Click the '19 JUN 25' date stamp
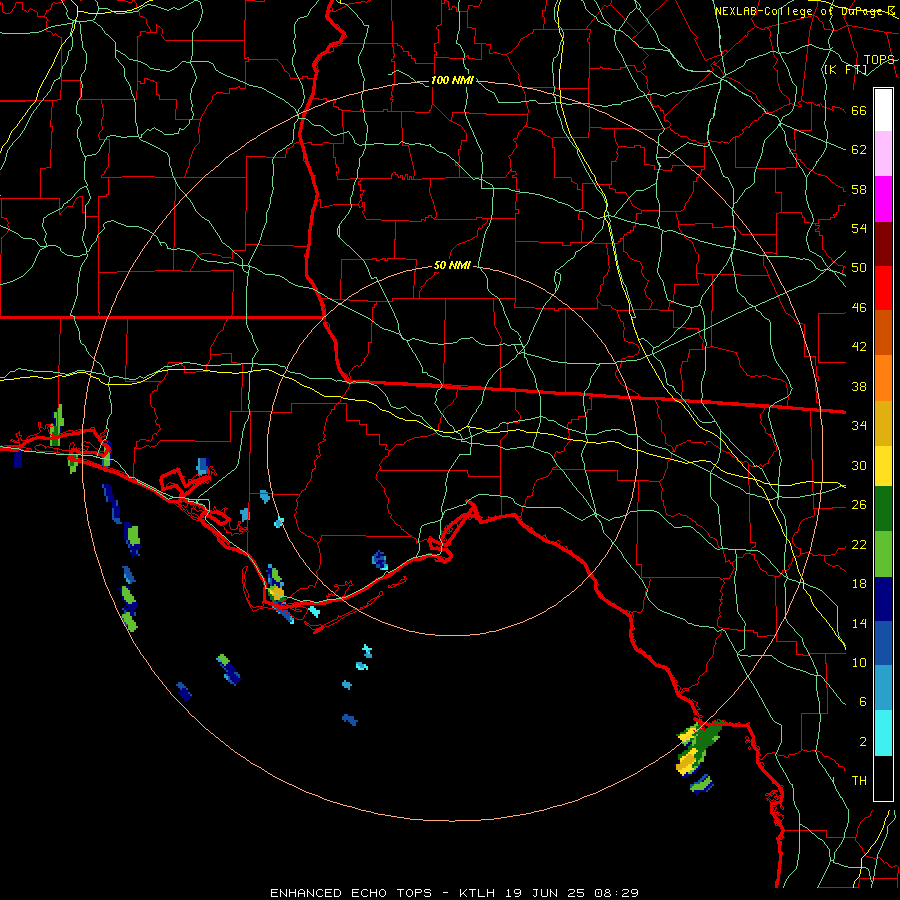The width and height of the screenshot is (900, 900). coord(545,893)
